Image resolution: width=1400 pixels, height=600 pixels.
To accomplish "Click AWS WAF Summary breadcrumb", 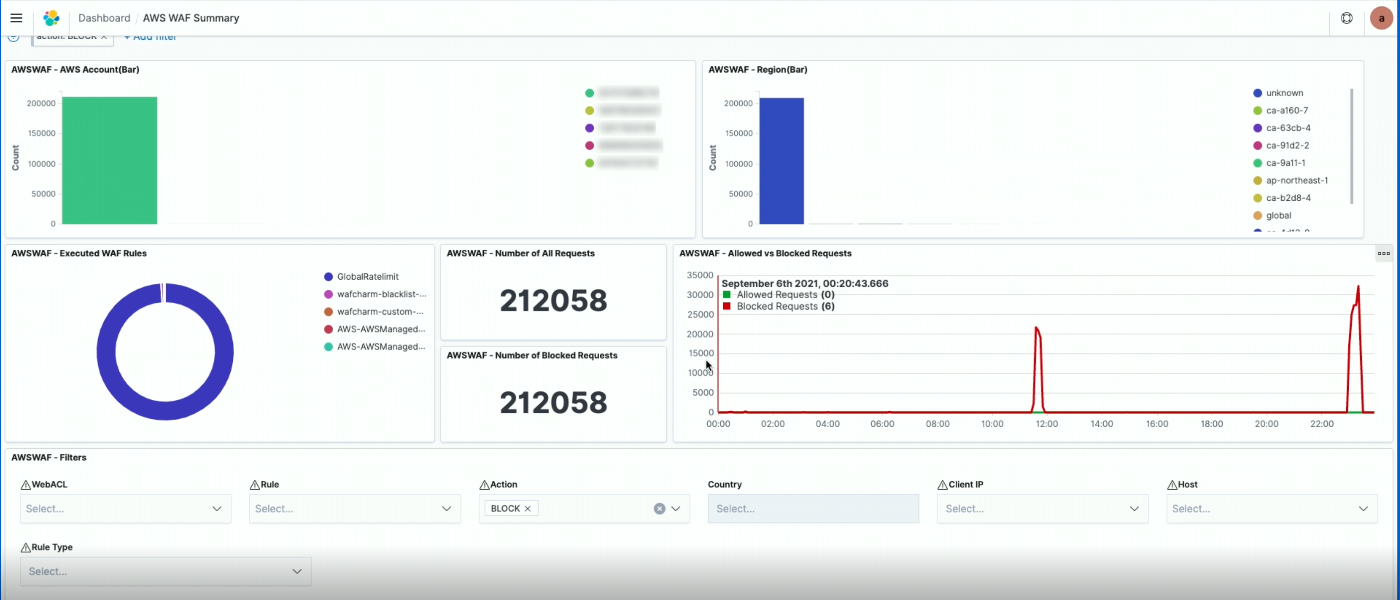I will pyautogui.click(x=191, y=18).
